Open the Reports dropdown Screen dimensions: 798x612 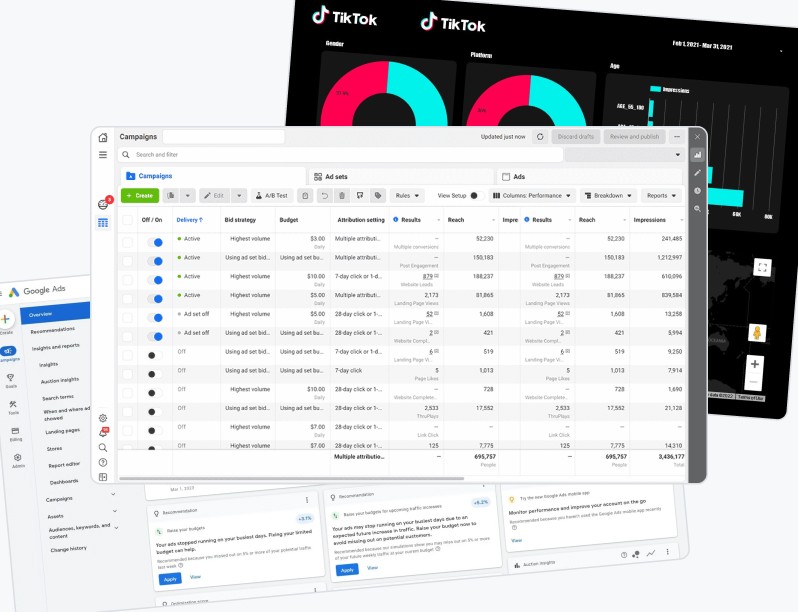661,195
